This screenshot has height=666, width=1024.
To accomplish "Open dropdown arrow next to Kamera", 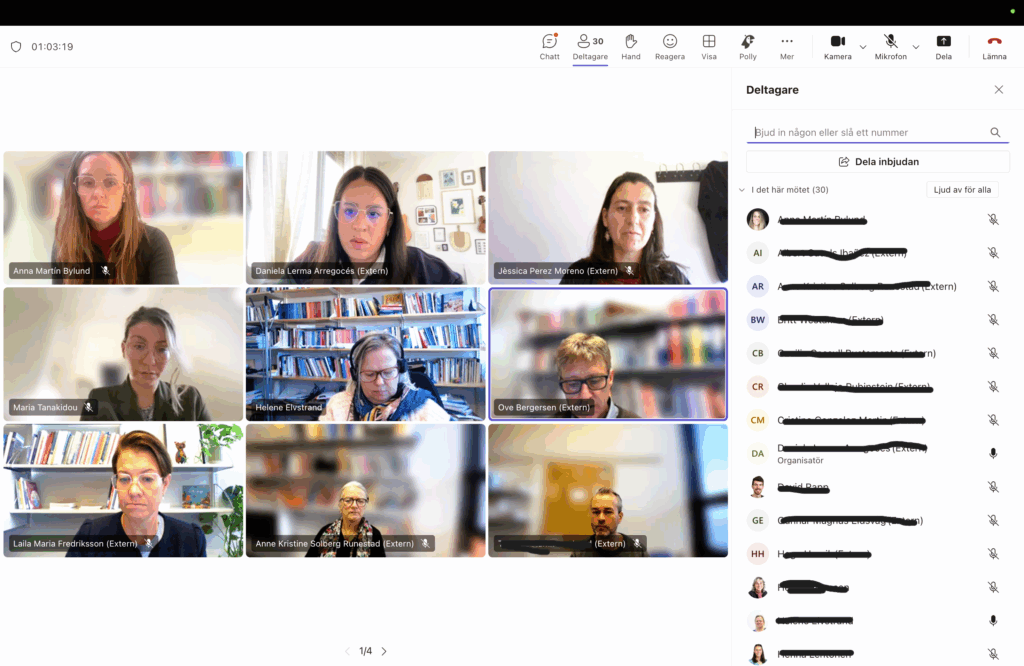I will [x=863, y=47].
